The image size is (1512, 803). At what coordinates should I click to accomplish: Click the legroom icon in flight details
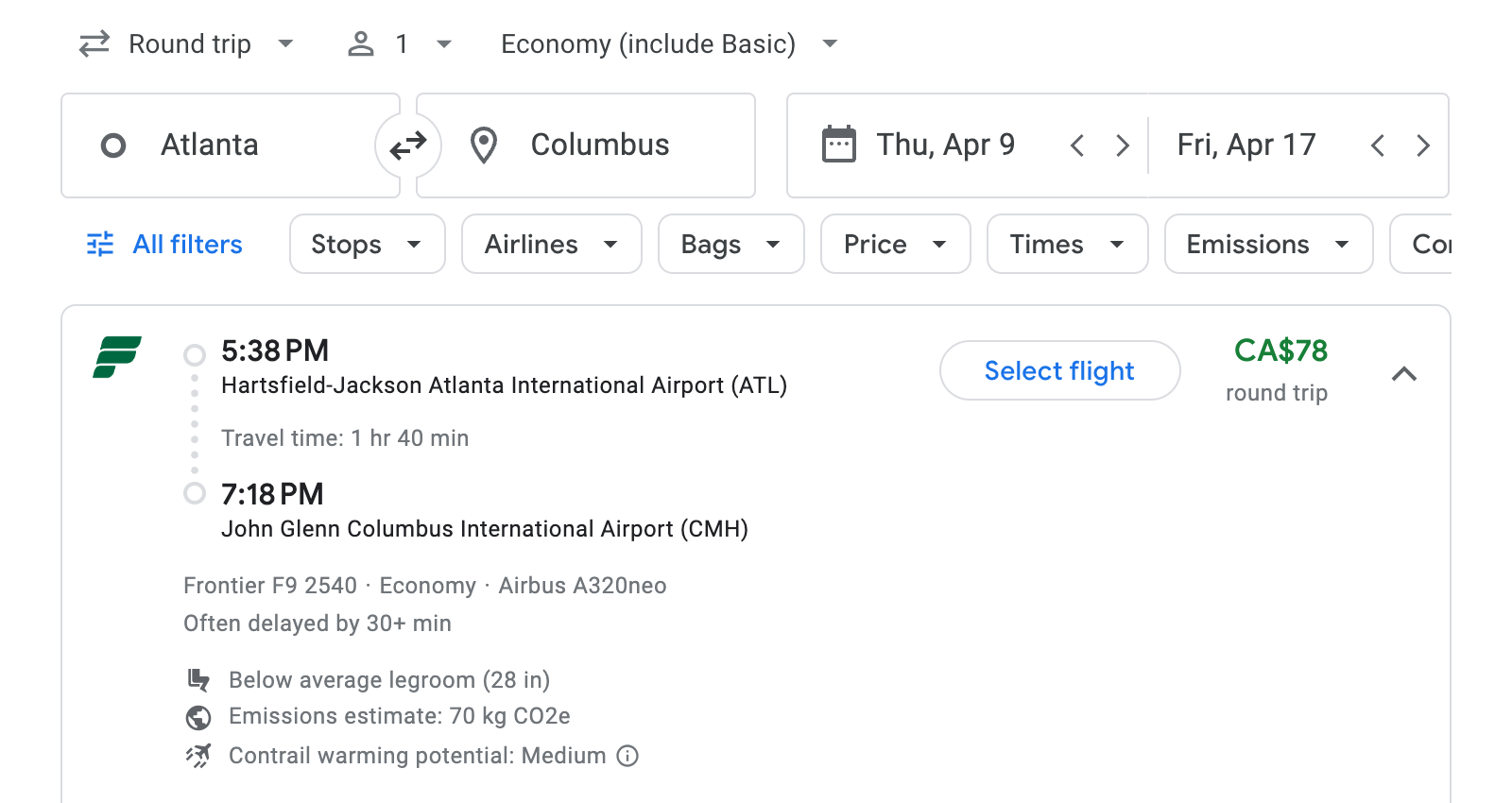click(x=198, y=679)
